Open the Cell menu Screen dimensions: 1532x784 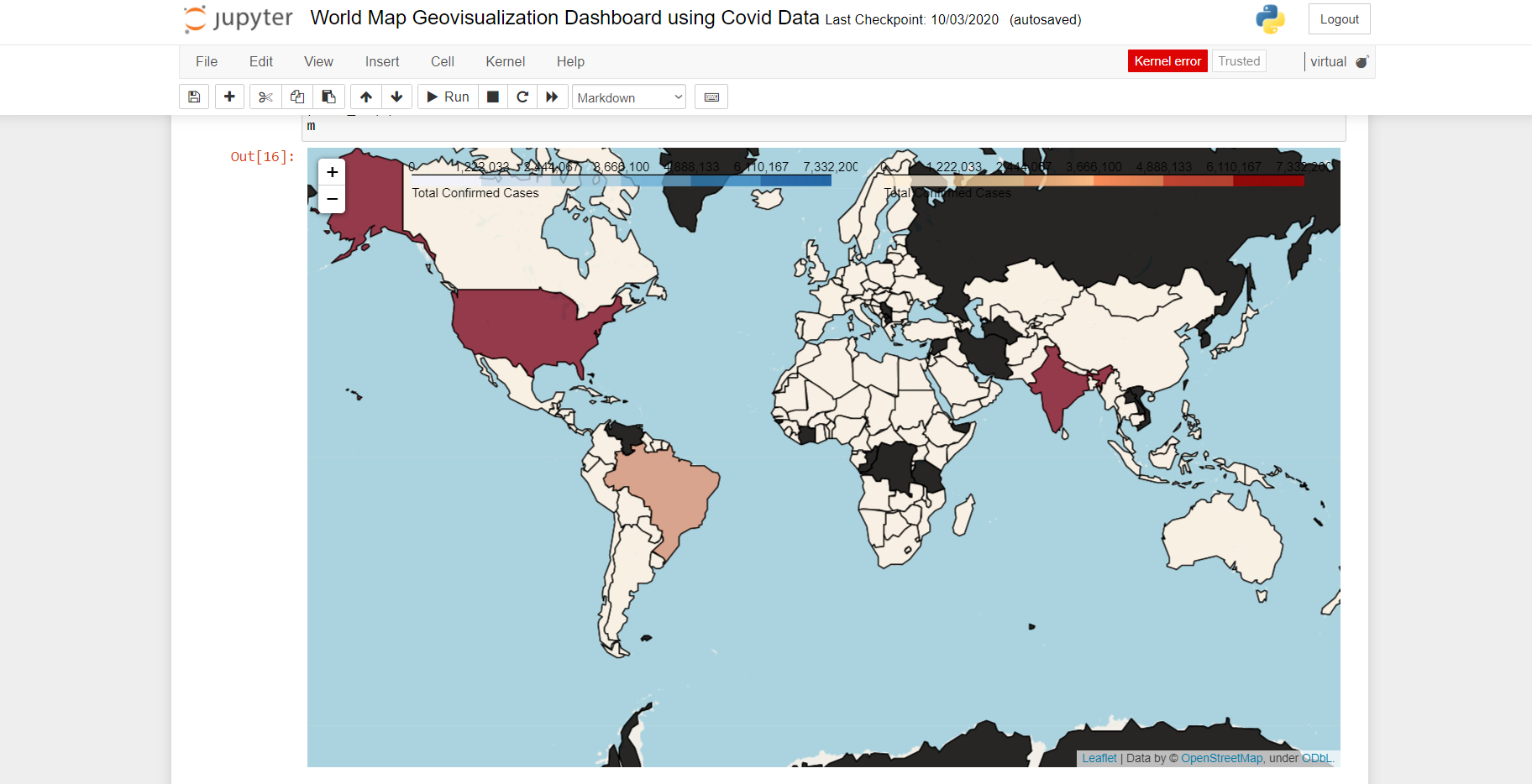tap(442, 61)
